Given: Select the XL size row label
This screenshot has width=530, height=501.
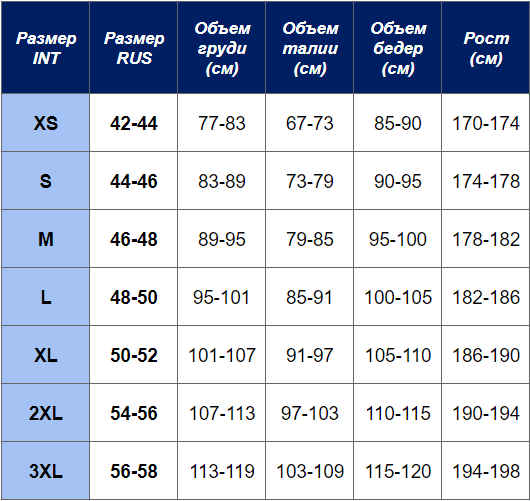Looking at the screenshot, I should click(x=46, y=355).
